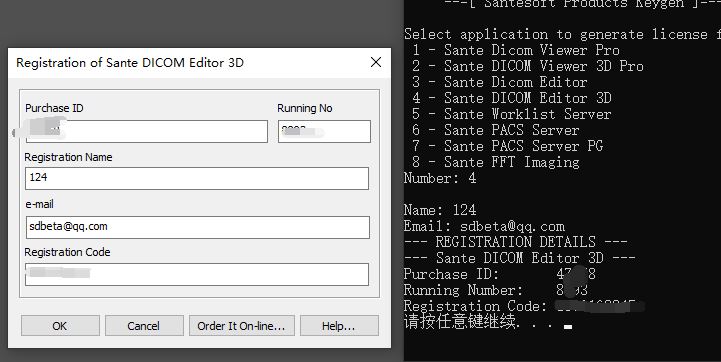Focus the Registration Code text box

(197, 274)
